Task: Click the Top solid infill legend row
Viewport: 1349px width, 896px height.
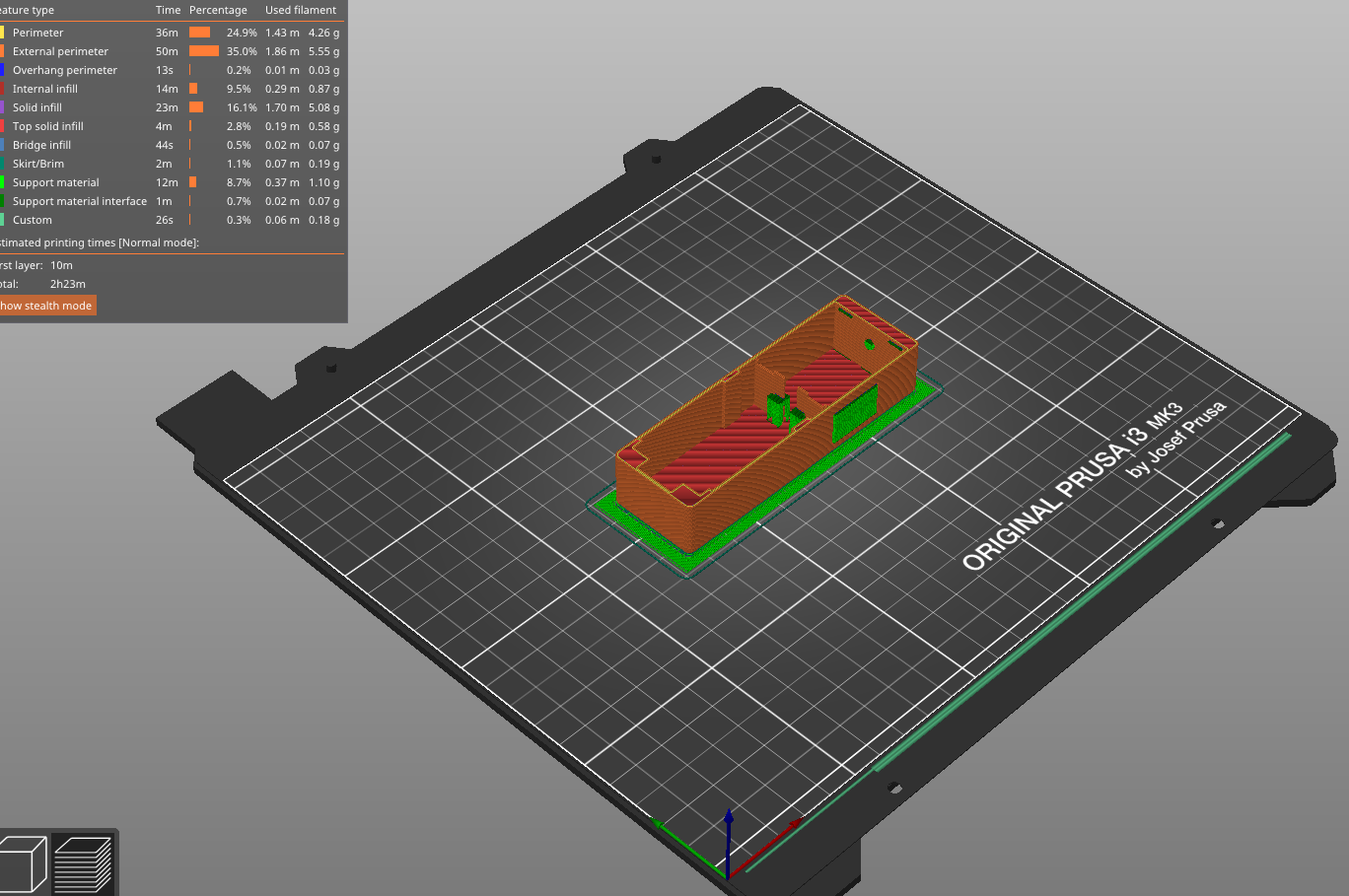Action: tap(47, 126)
